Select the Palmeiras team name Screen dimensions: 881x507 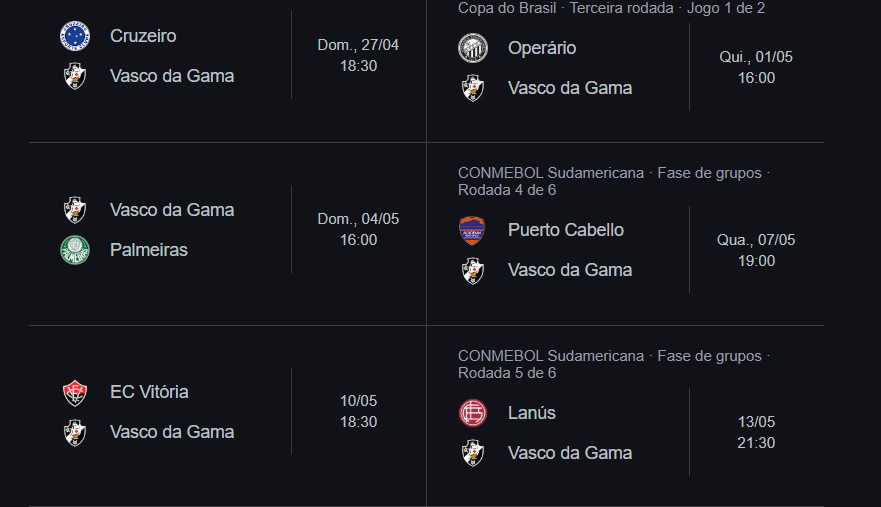pyautogui.click(x=149, y=250)
